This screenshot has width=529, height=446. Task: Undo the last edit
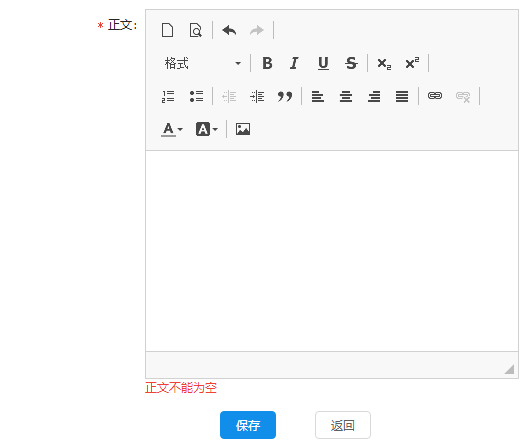(229, 30)
